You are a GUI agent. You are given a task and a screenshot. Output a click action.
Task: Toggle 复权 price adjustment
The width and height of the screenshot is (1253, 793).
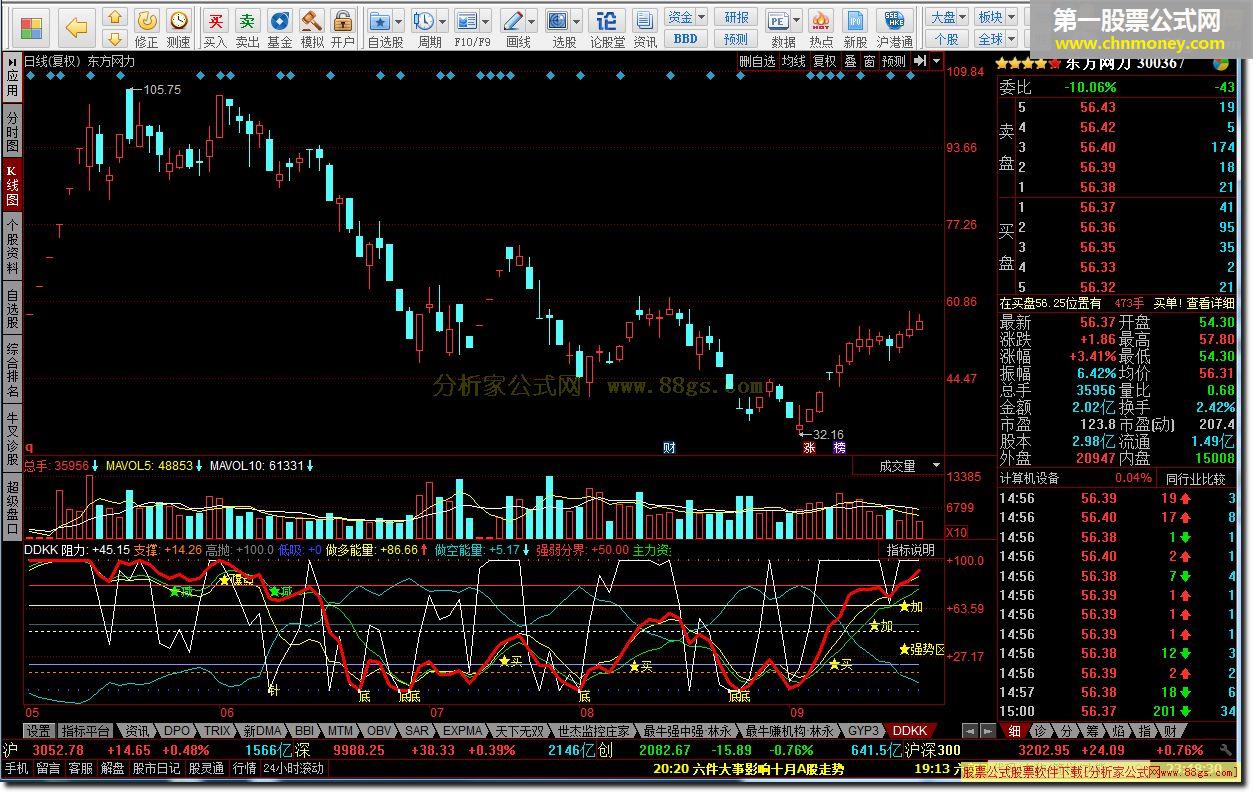[825, 61]
